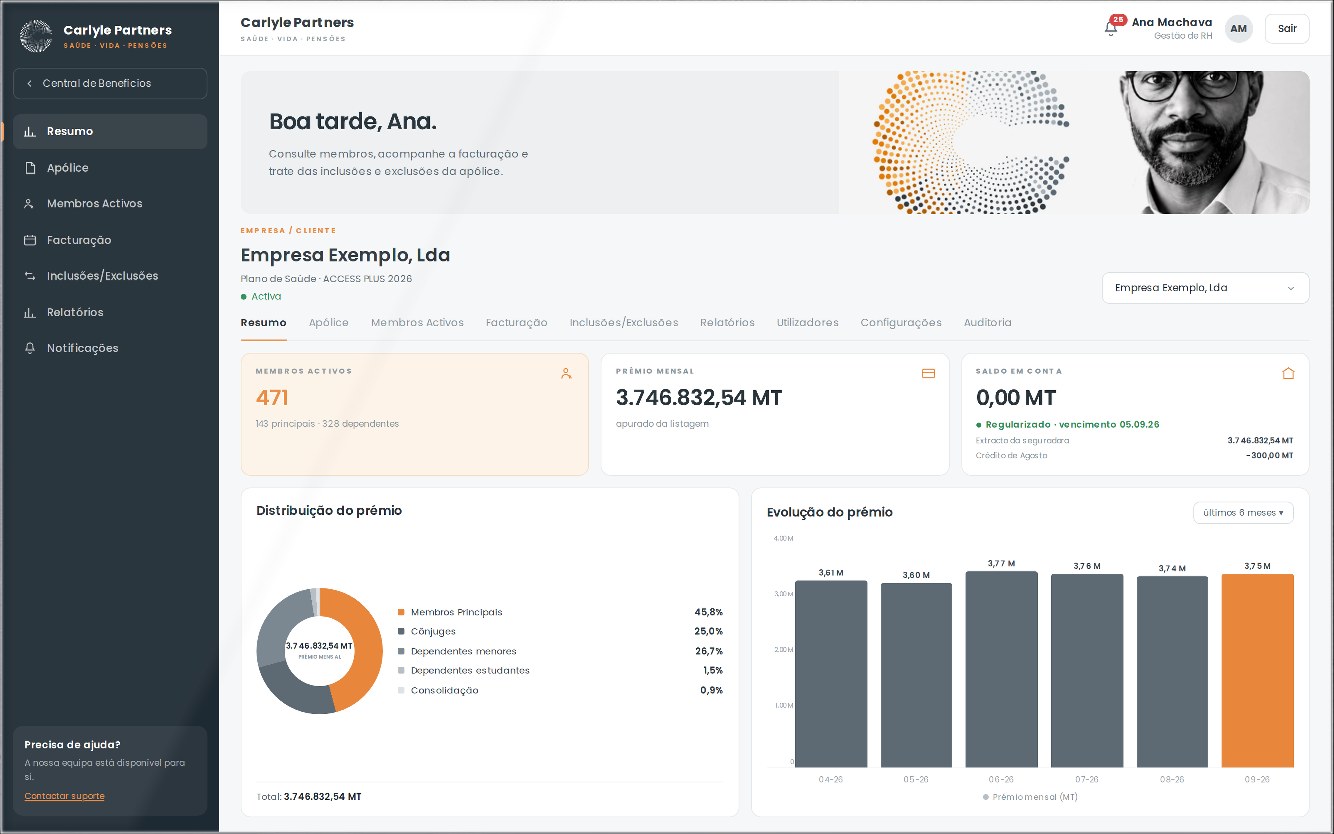Click the orange Membros Principais legend swatch
This screenshot has width=1334, height=834.
pyautogui.click(x=401, y=612)
